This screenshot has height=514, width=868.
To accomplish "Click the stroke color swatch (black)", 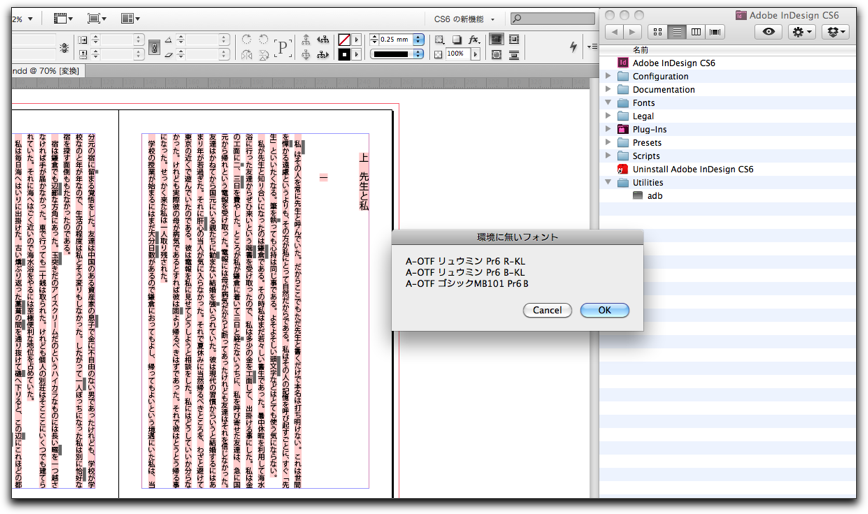I will [344, 55].
